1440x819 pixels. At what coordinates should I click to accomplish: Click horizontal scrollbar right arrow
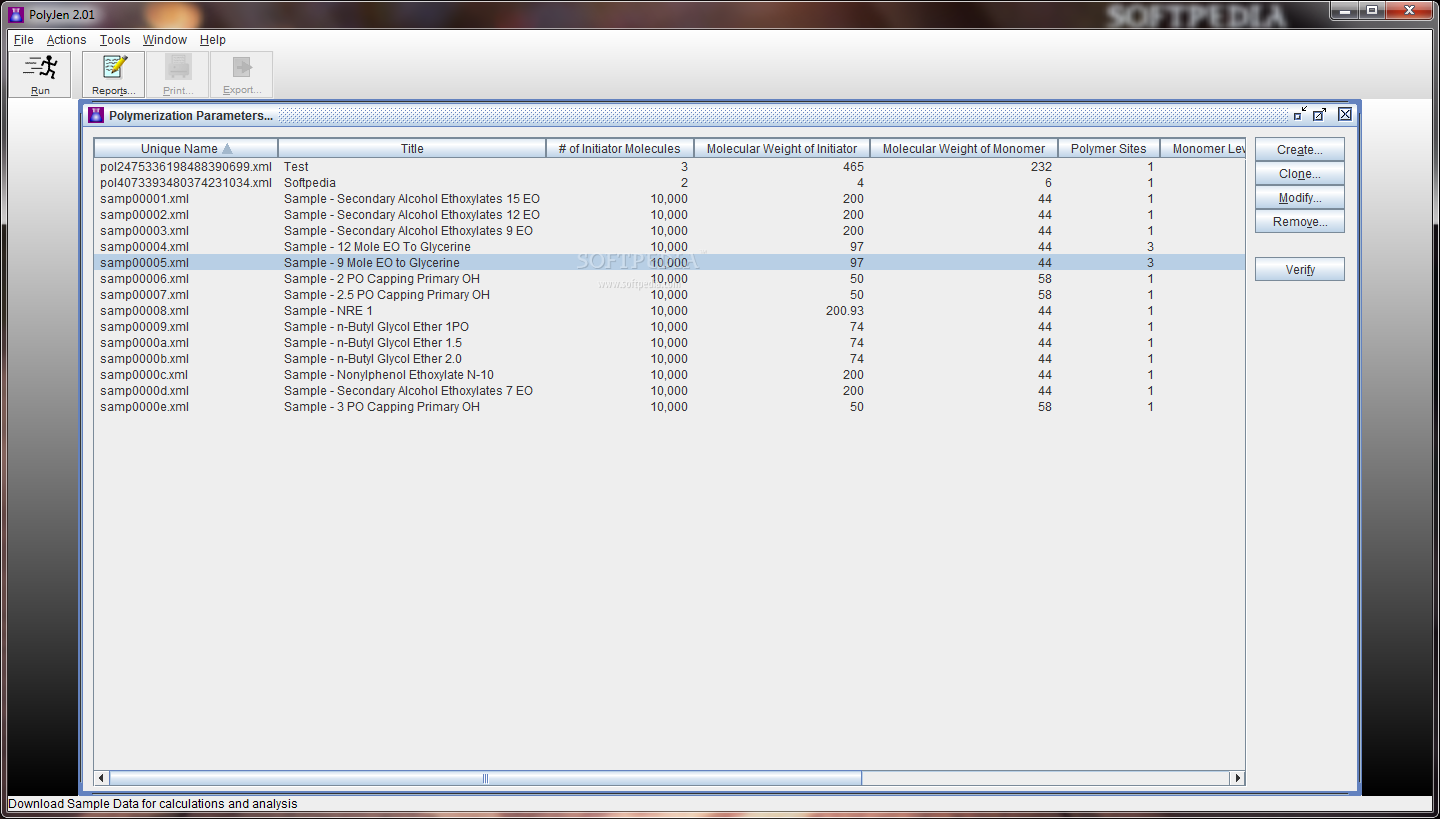tap(1237, 778)
